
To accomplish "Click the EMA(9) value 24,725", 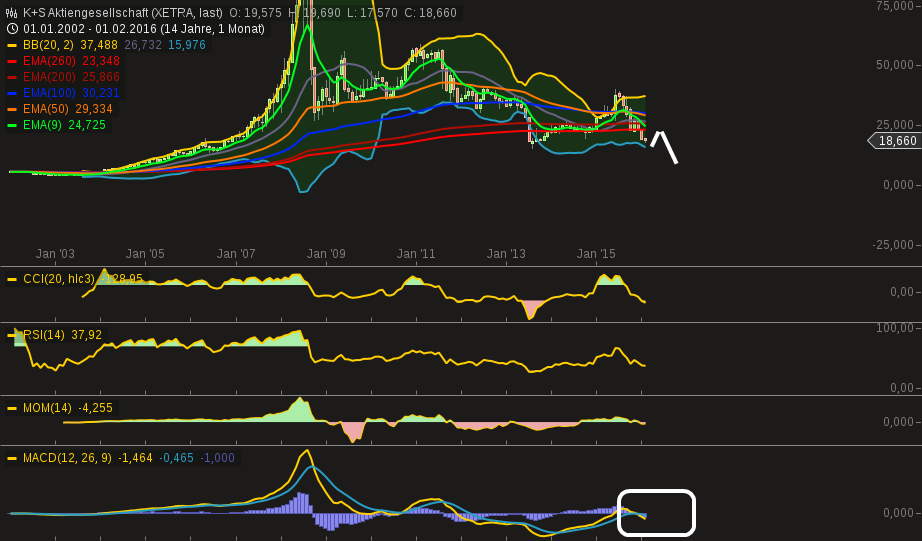I will coord(87,125).
